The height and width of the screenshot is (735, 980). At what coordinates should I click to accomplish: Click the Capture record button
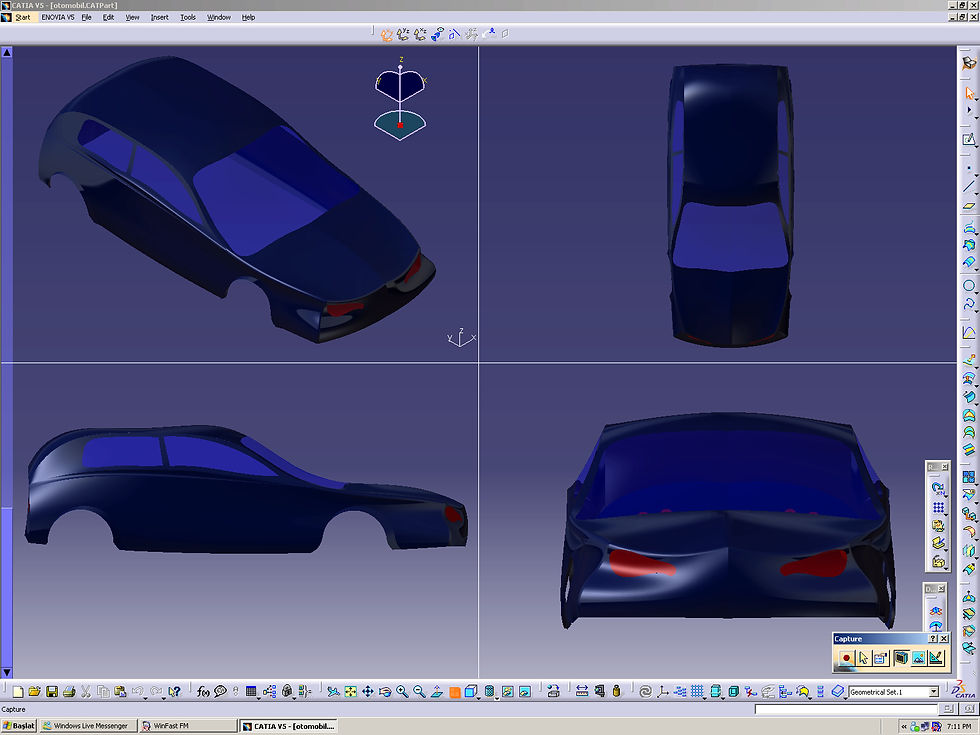(x=846, y=658)
